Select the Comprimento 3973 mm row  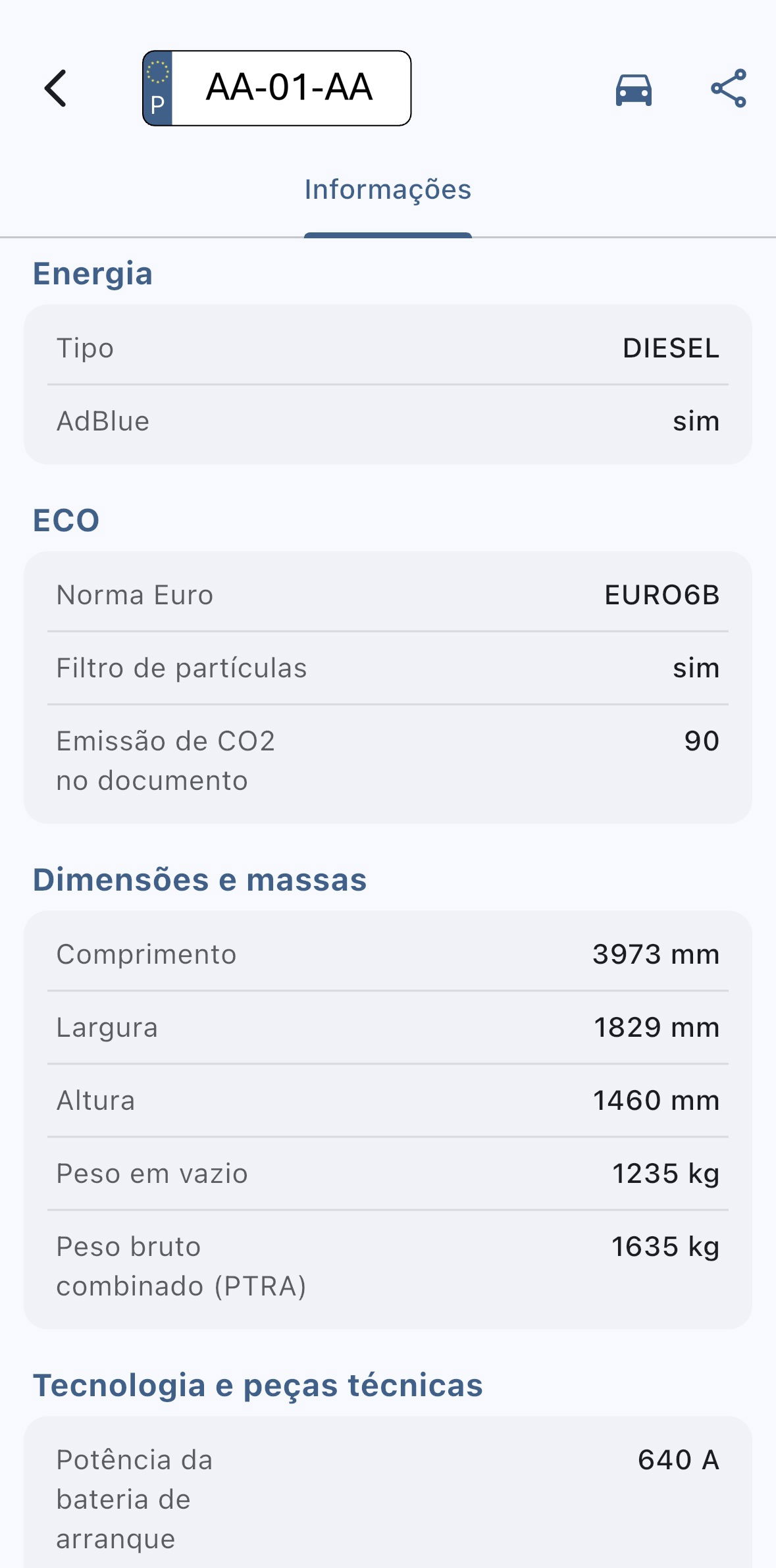[388, 954]
